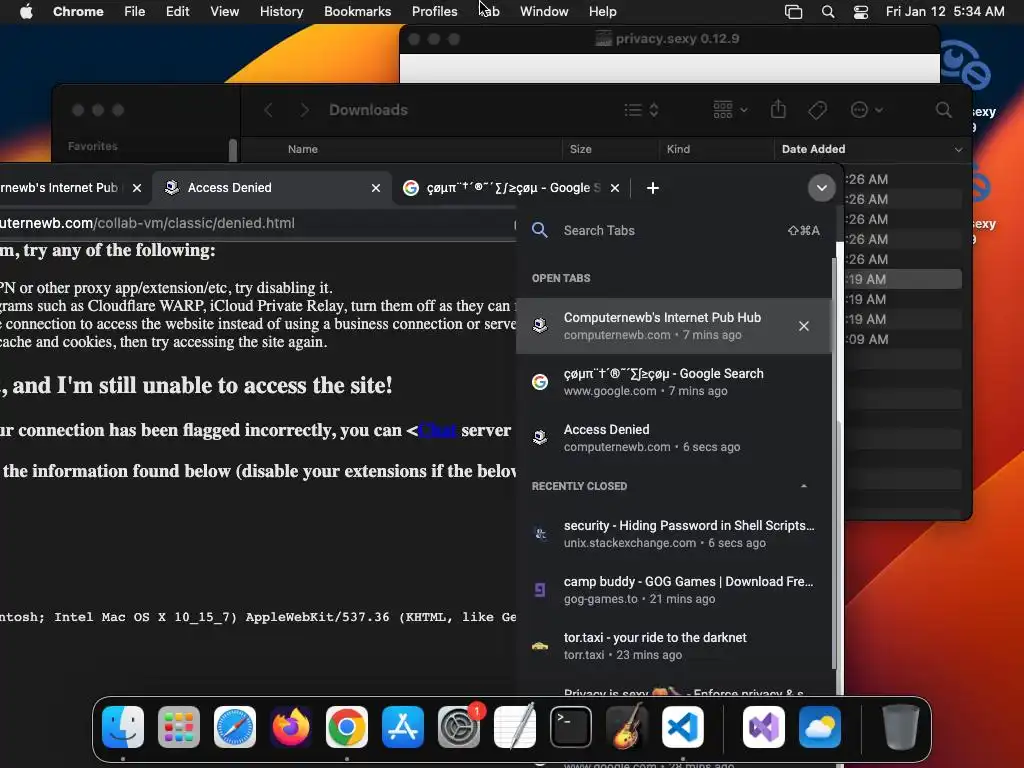Screen dimensions: 1024x768
Task: Switch to the Google Search tab
Action: 512,188
